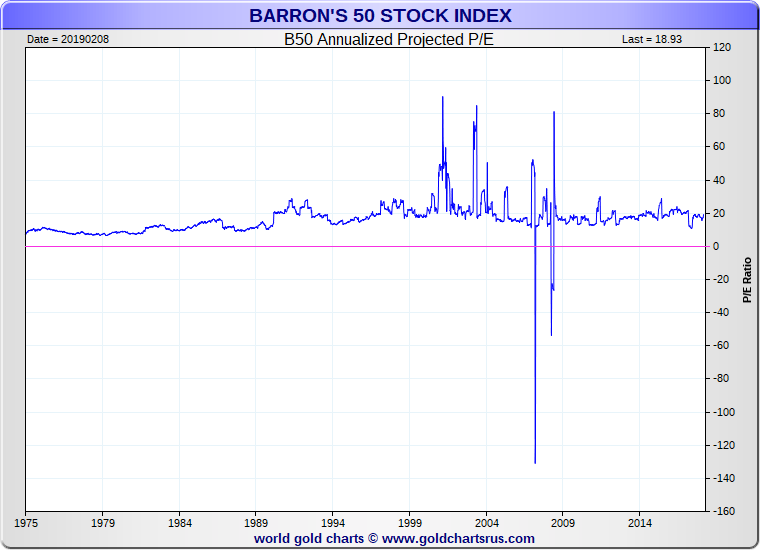This screenshot has height=550, width=760.
Task: Click the 120 y-axis tick label
Action: tap(722, 47)
